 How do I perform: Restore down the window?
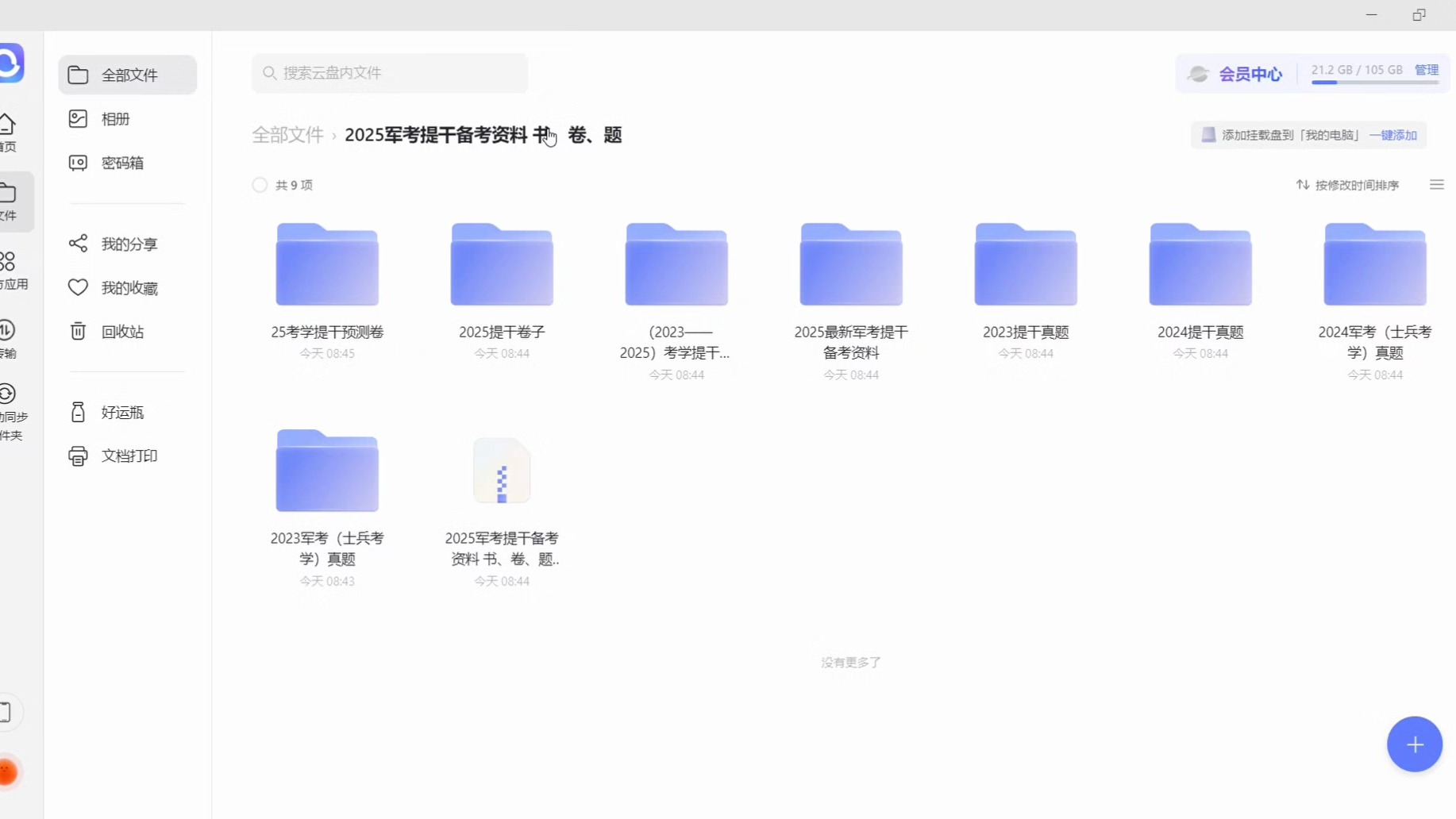1419,15
